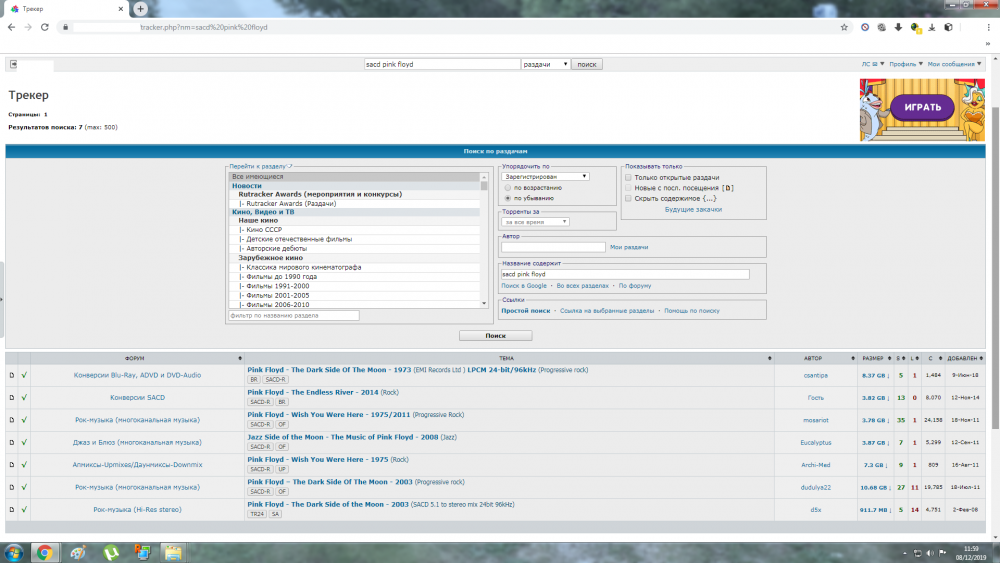Select 'Rutracker Awards (Раздачи)' section

pos(291,203)
